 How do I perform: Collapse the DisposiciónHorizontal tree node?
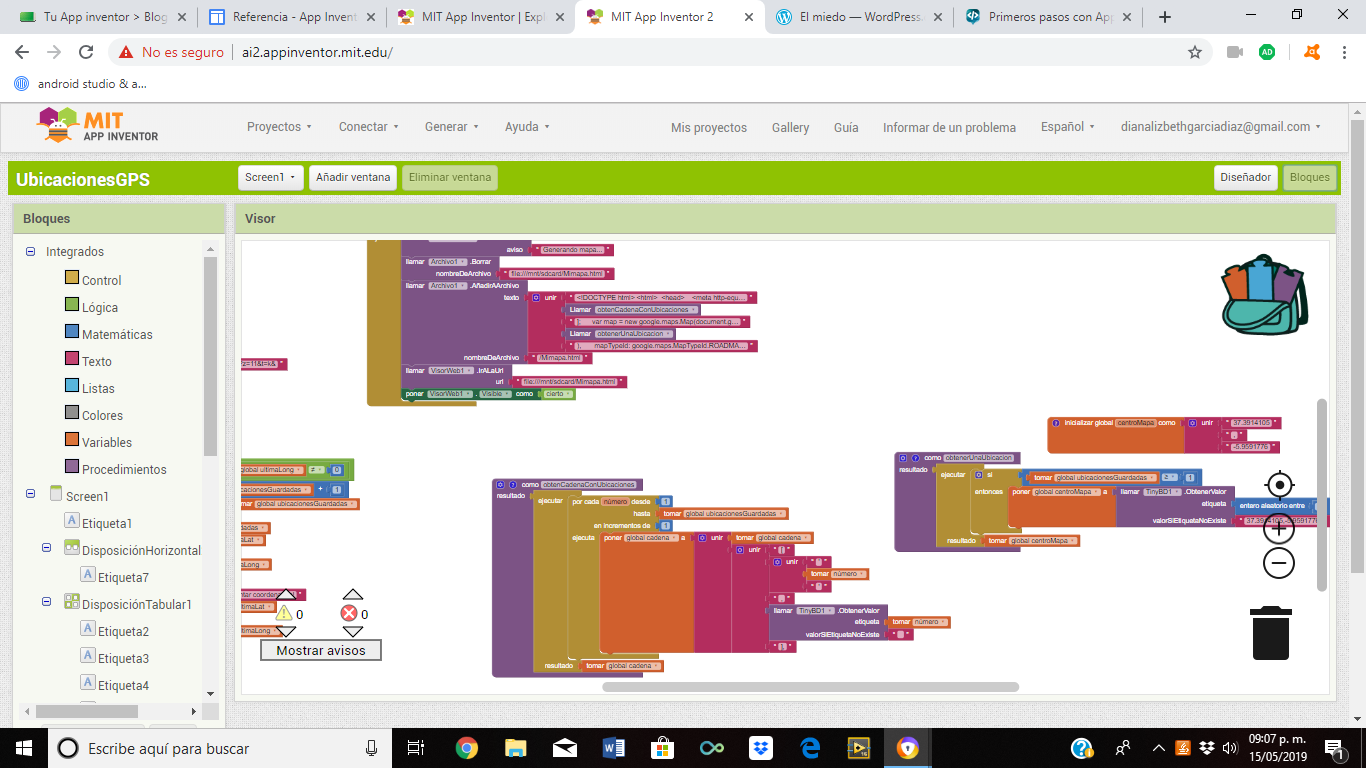(x=47, y=549)
